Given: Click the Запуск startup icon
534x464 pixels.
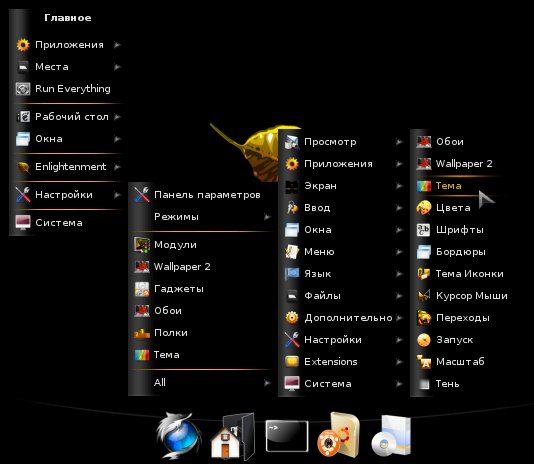Looking at the screenshot, I should (424, 340).
